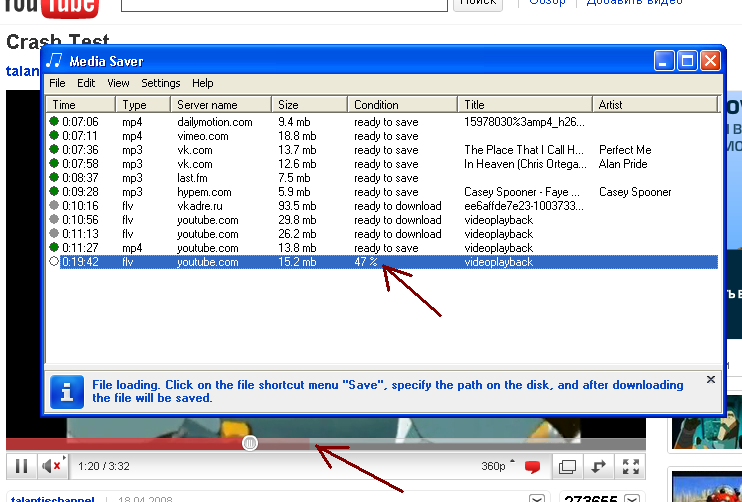Sort list by Time column header
Screen dimensions: 742x502
pyautogui.click(x=80, y=105)
